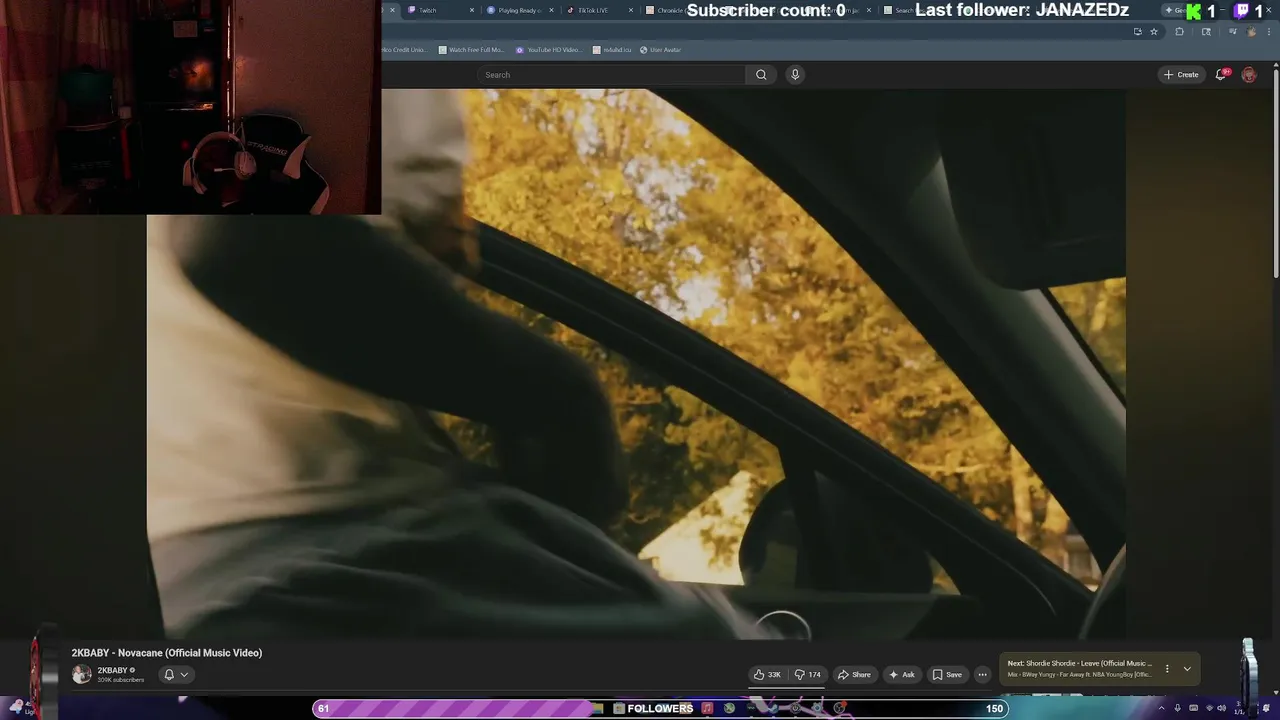Open the Next queue three-dot options

(x=1166, y=669)
